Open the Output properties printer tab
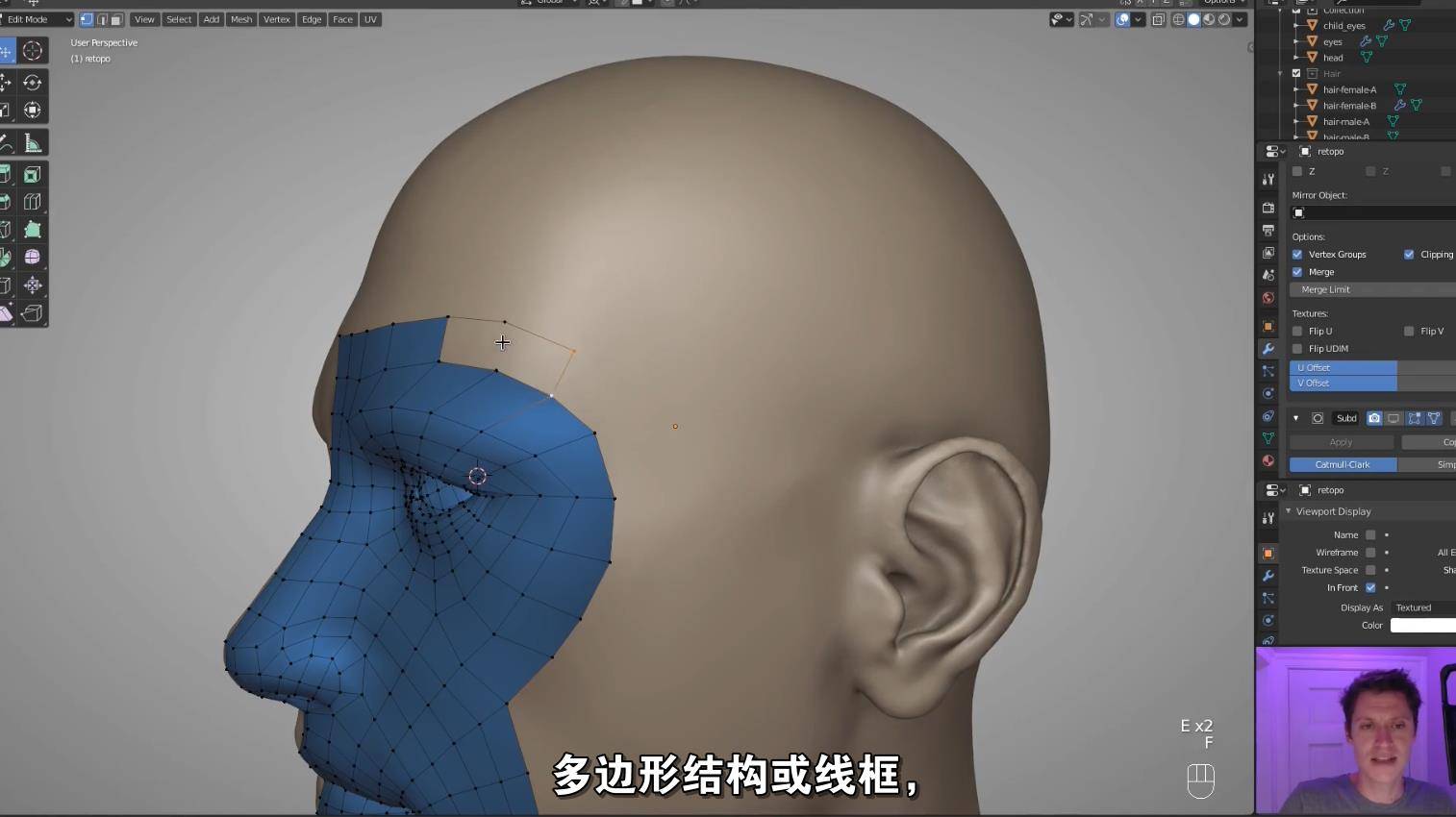 pyautogui.click(x=1268, y=231)
